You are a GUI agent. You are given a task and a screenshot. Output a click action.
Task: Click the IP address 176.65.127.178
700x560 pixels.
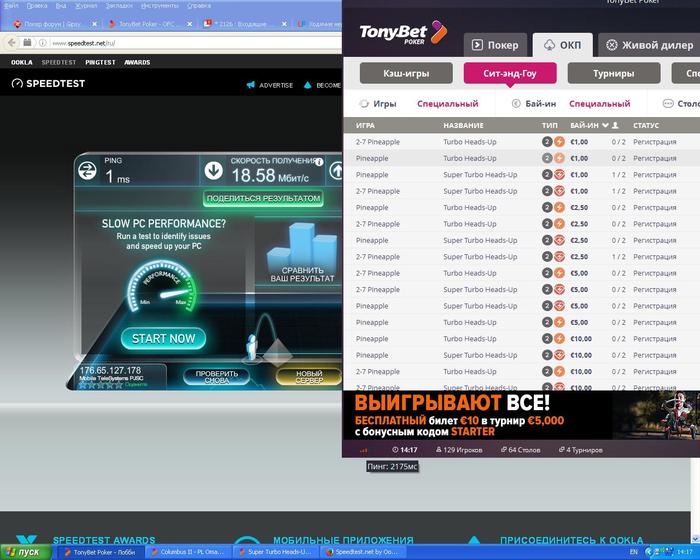point(110,370)
